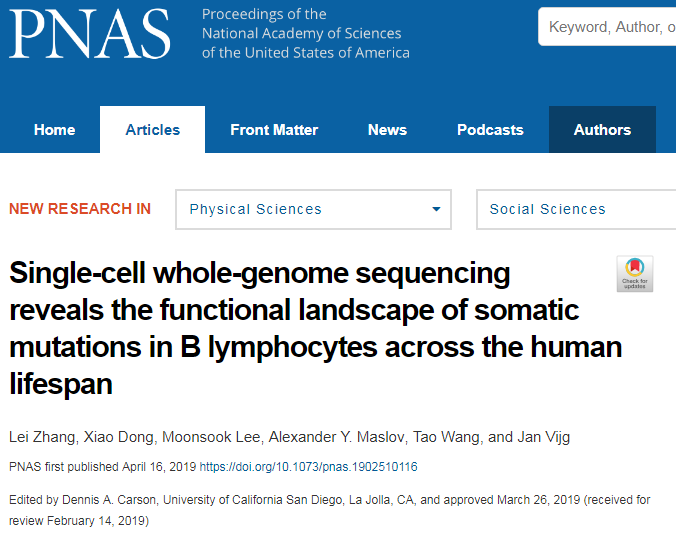Image resolution: width=676 pixels, height=535 pixels.
Task: Open the Physical Sciences combo box
Action: click(x=313, y=209)
